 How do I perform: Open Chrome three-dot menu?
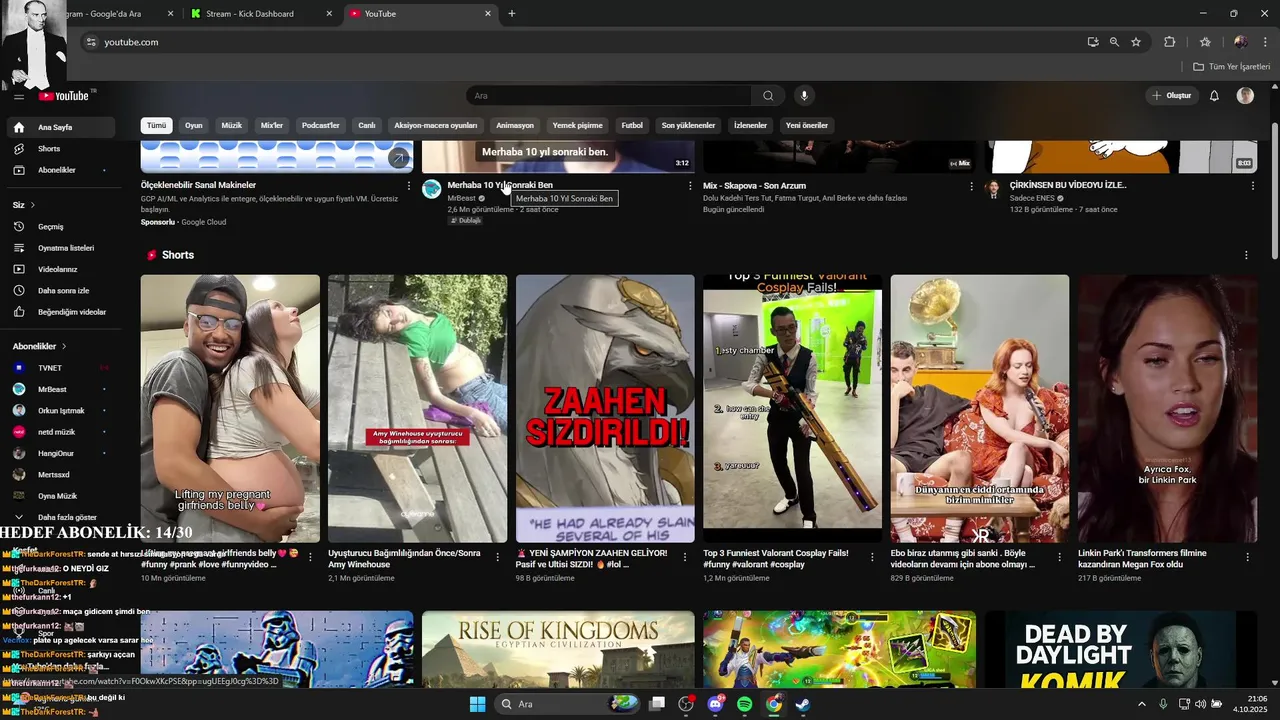tap(1263, 42)
